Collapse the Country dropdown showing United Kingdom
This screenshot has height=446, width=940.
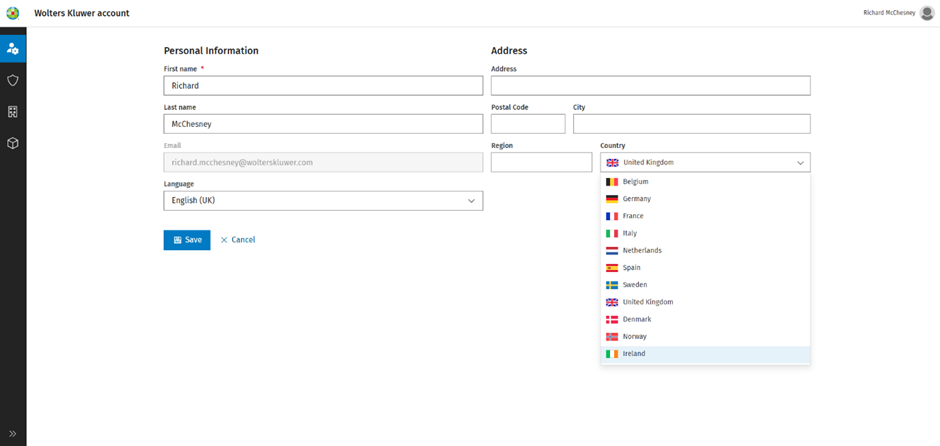pyautogui.click(x=706, y=162)
